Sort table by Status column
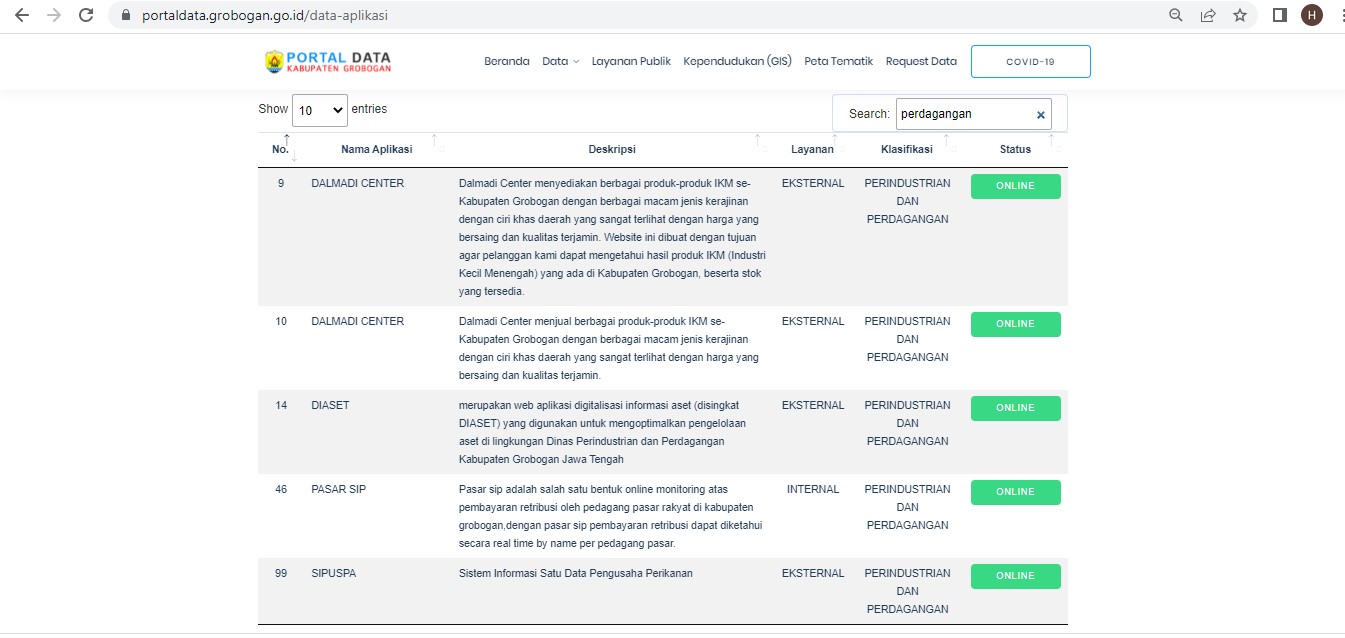 click(x=1015, y=149)
